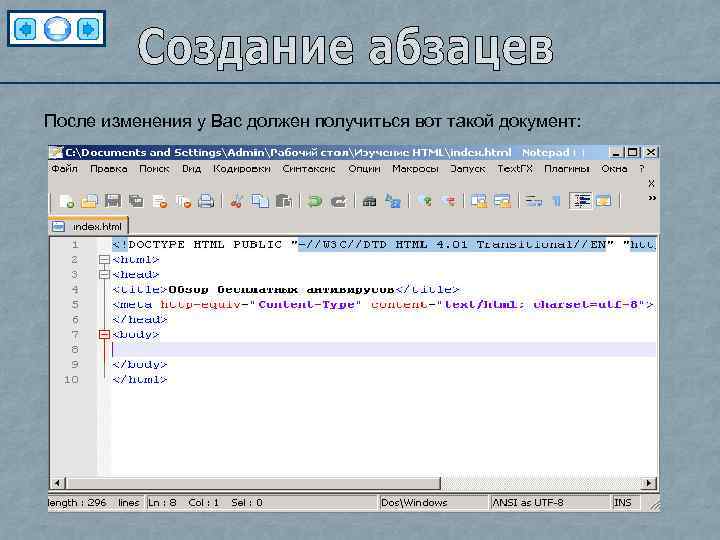Open Find with the binoculars icon
This screenshot has height=540, width=720.
point(369,201)
